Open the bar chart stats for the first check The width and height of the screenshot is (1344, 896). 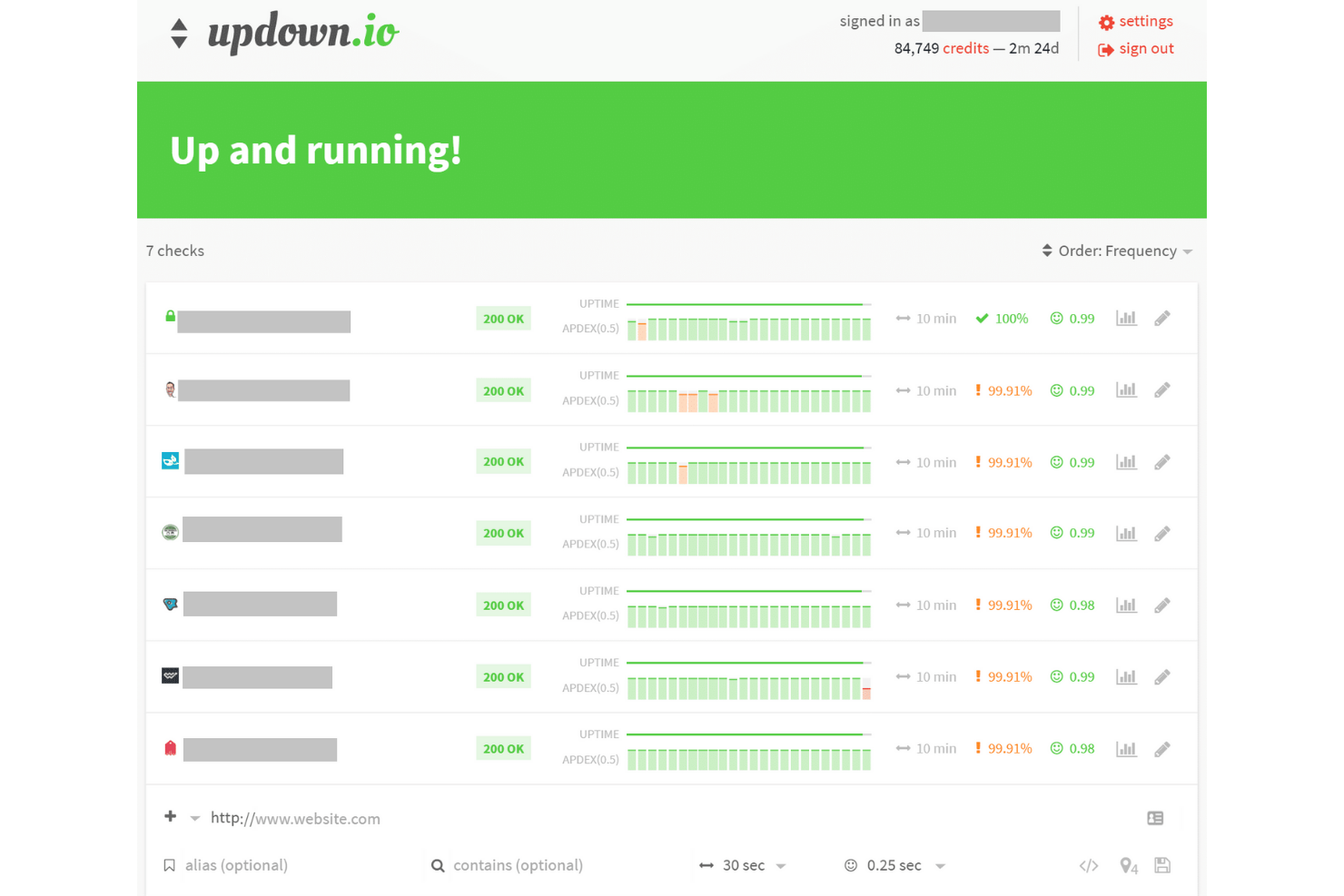[x=1126, y=318]
